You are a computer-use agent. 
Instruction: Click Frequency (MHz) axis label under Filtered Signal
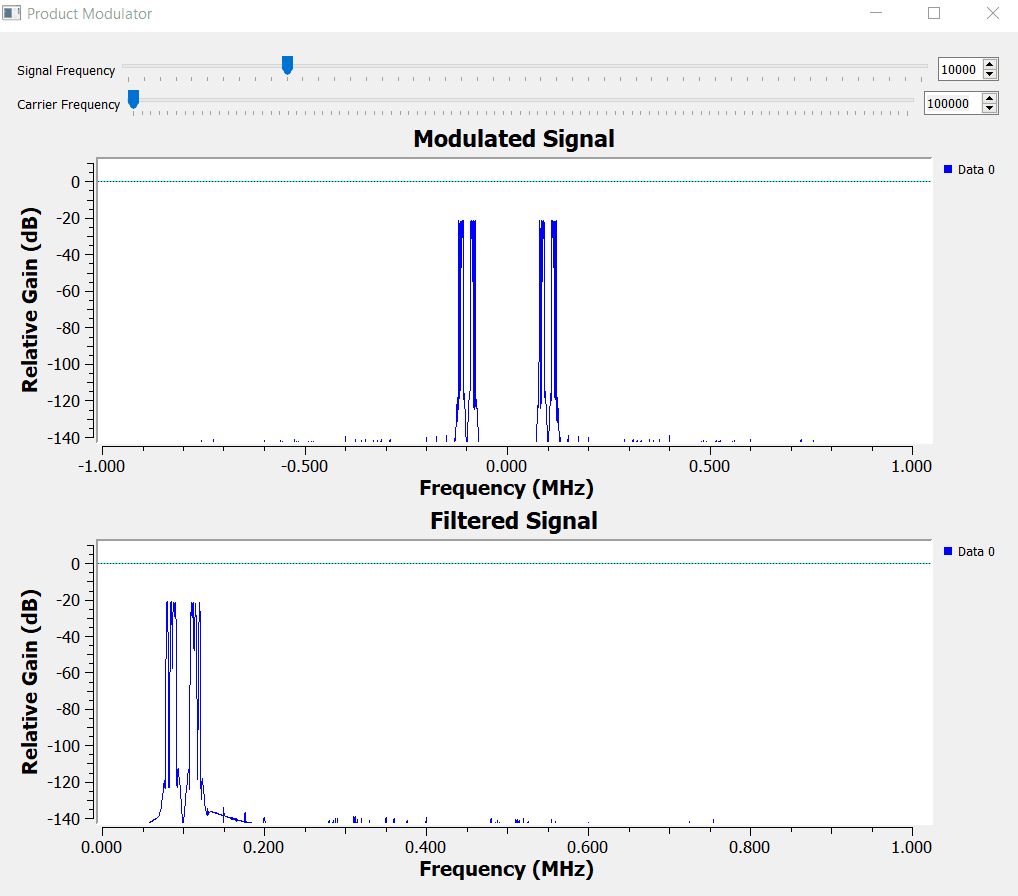[506, 869]
